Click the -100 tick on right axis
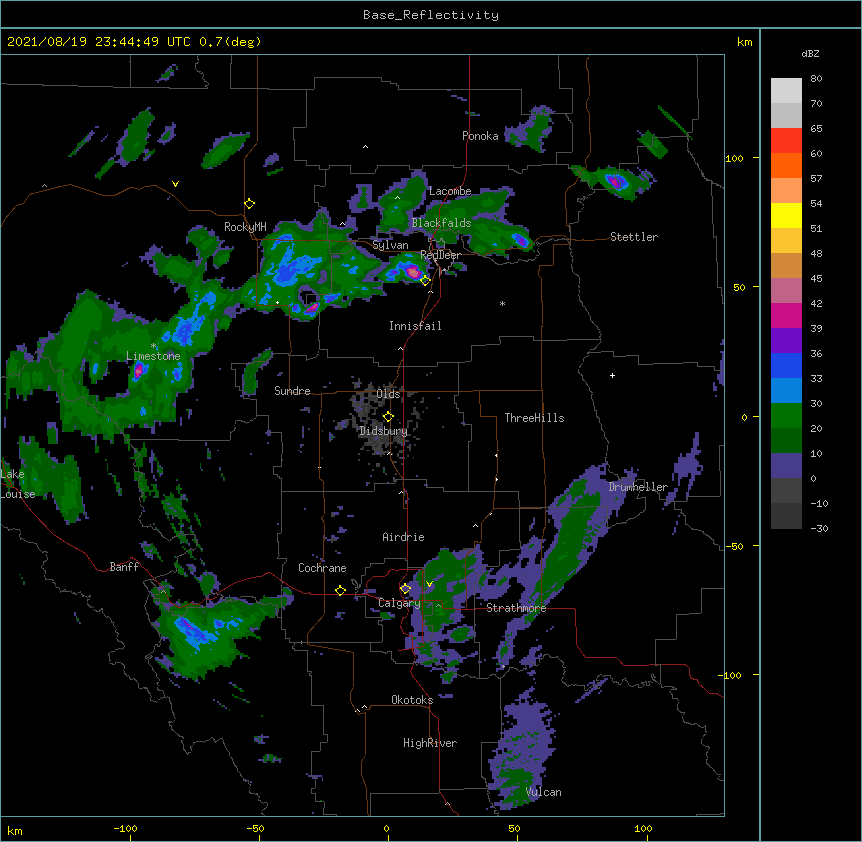 [731, 675]
